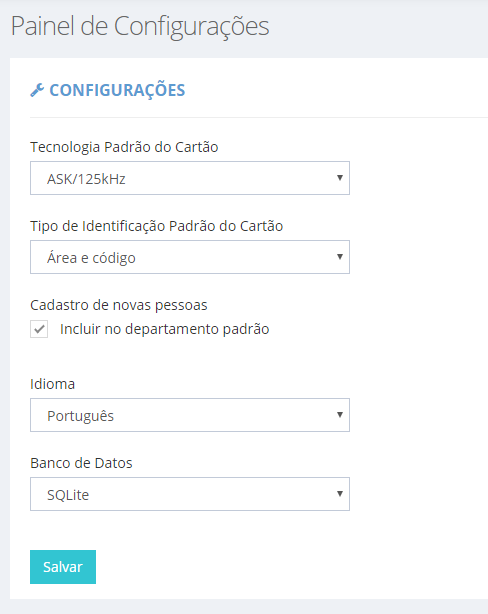Click the arrow on the ASK/125kHz field

tap(340, 178)
